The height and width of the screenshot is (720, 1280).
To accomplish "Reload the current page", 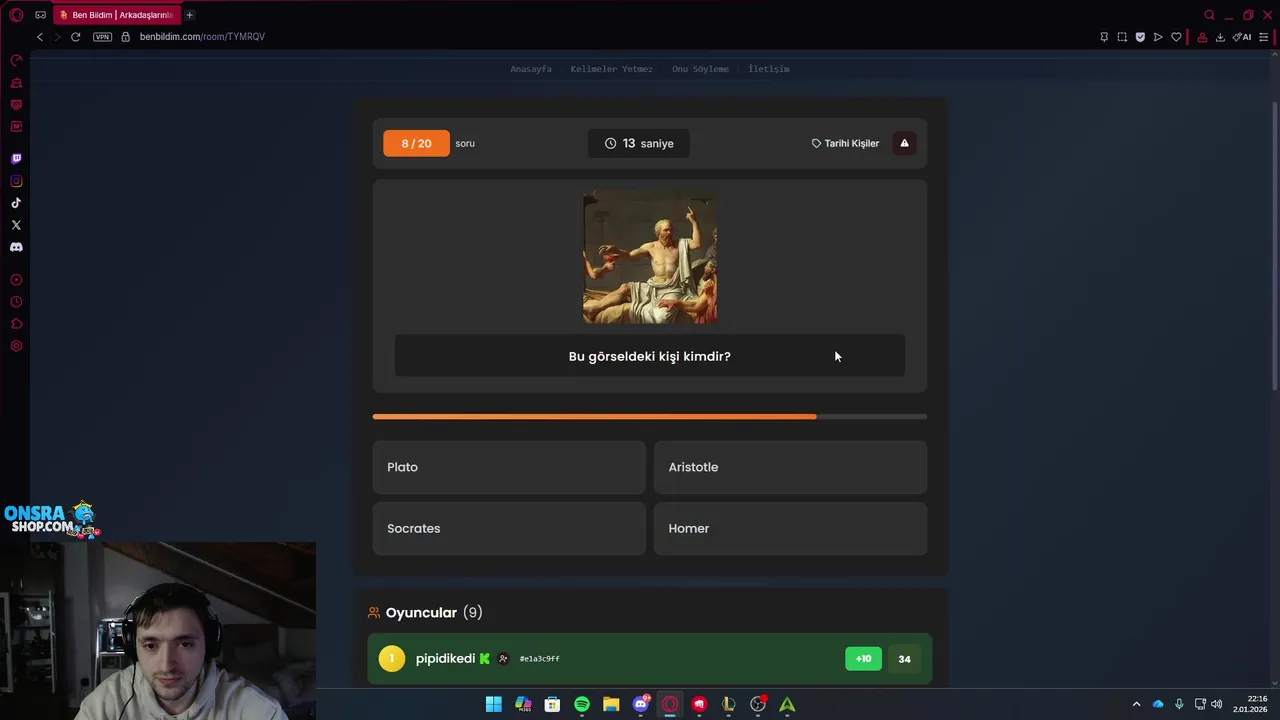I will [x=75, y=37].
